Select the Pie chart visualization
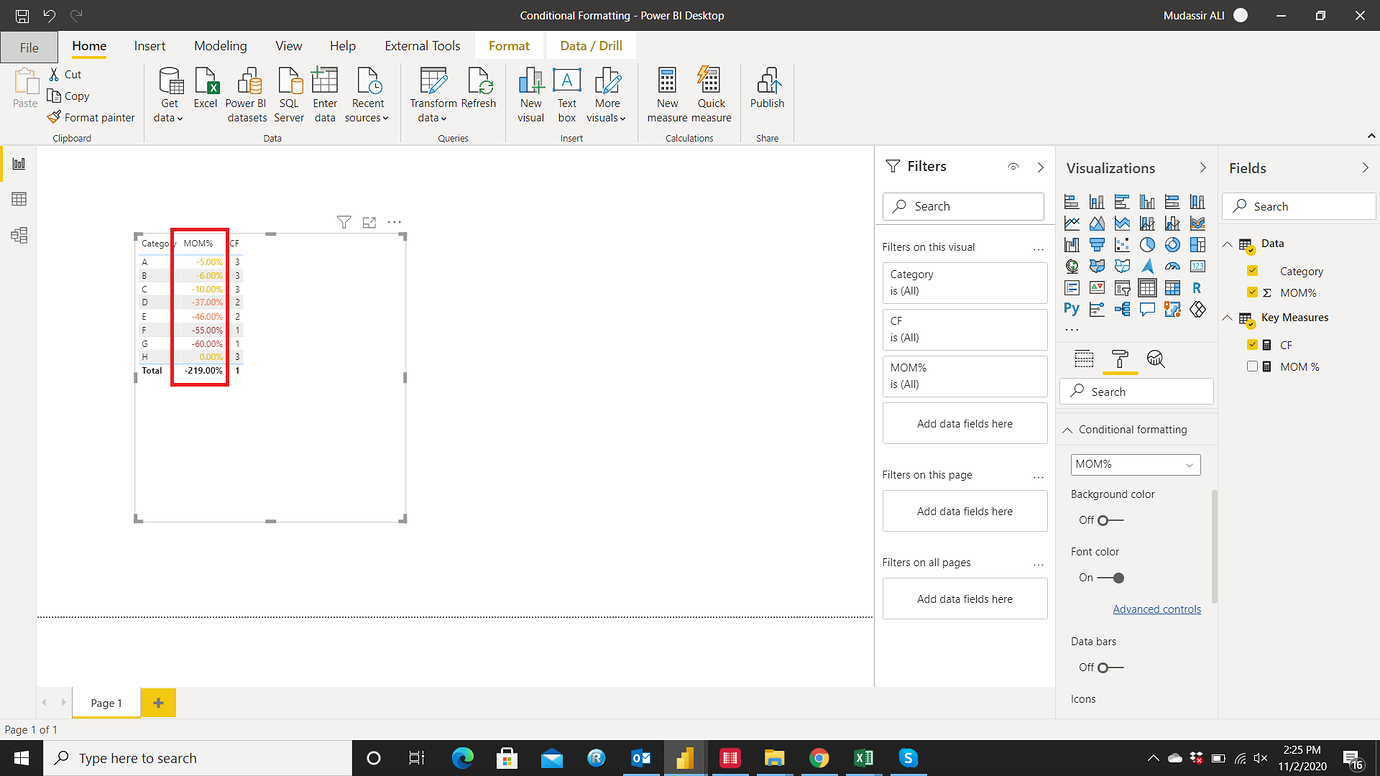The image size is (1380, 776). click(x=1147, y=244)
